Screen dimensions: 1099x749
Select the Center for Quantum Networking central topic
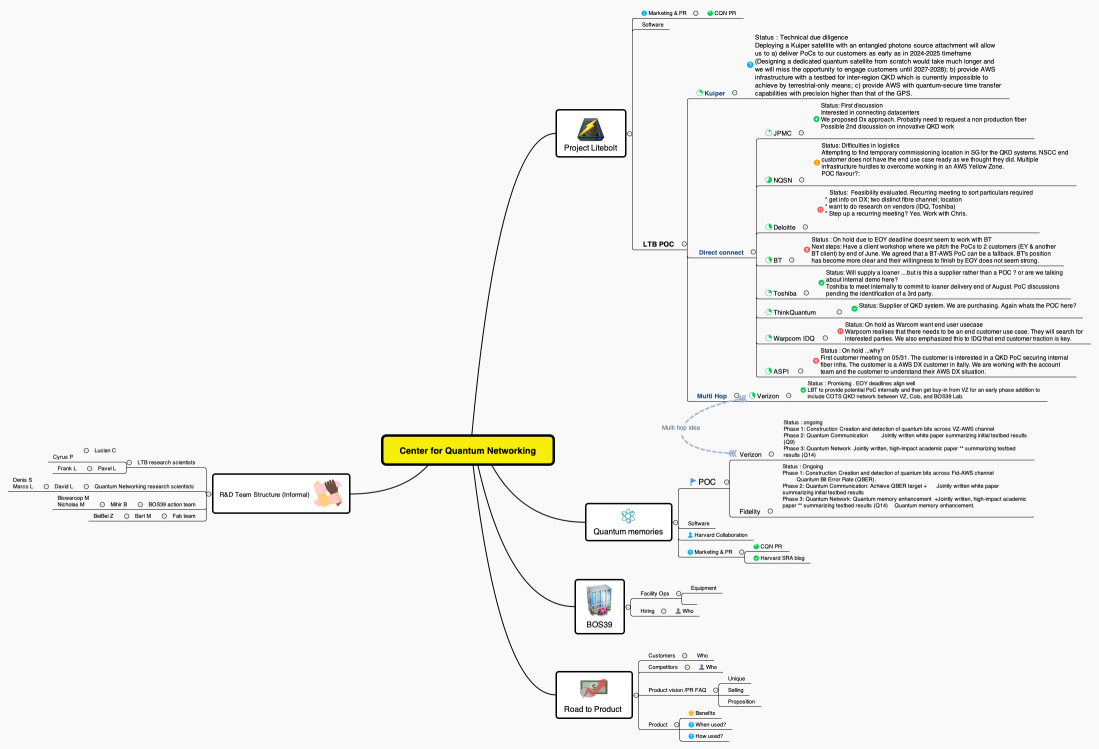pos(467,450)
